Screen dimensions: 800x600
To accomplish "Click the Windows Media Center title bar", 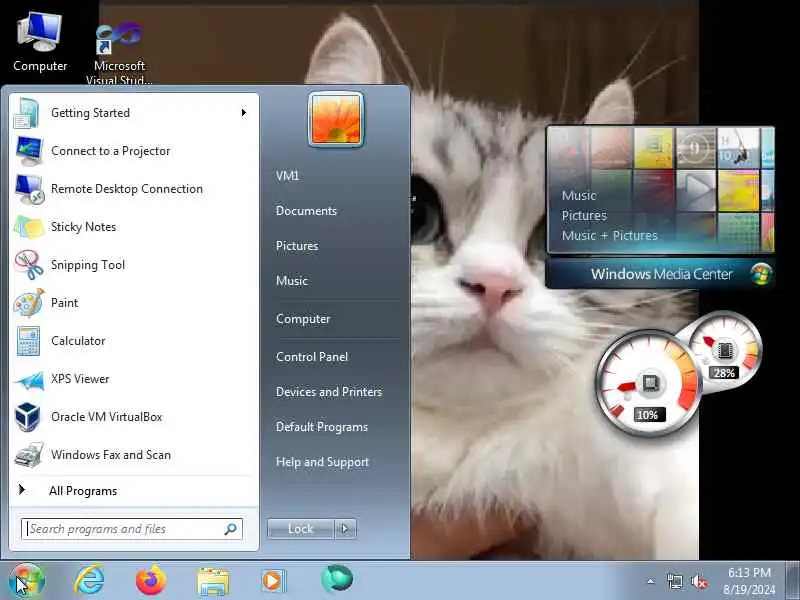I will point(661,274).
